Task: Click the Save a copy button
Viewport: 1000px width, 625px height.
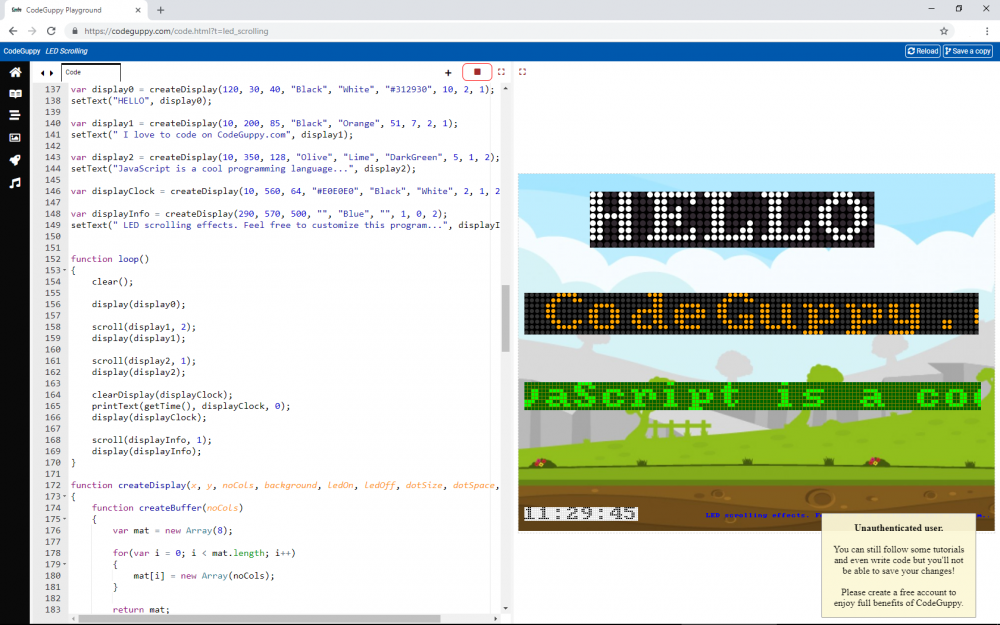Action: tap(968, 51)
